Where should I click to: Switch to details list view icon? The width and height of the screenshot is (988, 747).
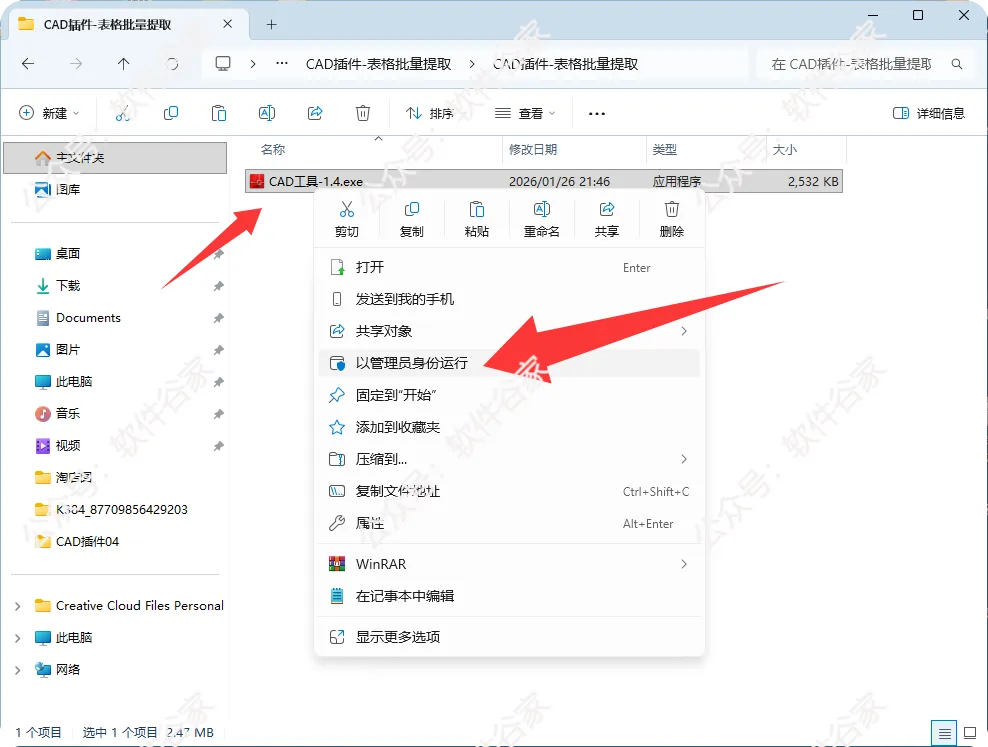(x=944, y=733)
